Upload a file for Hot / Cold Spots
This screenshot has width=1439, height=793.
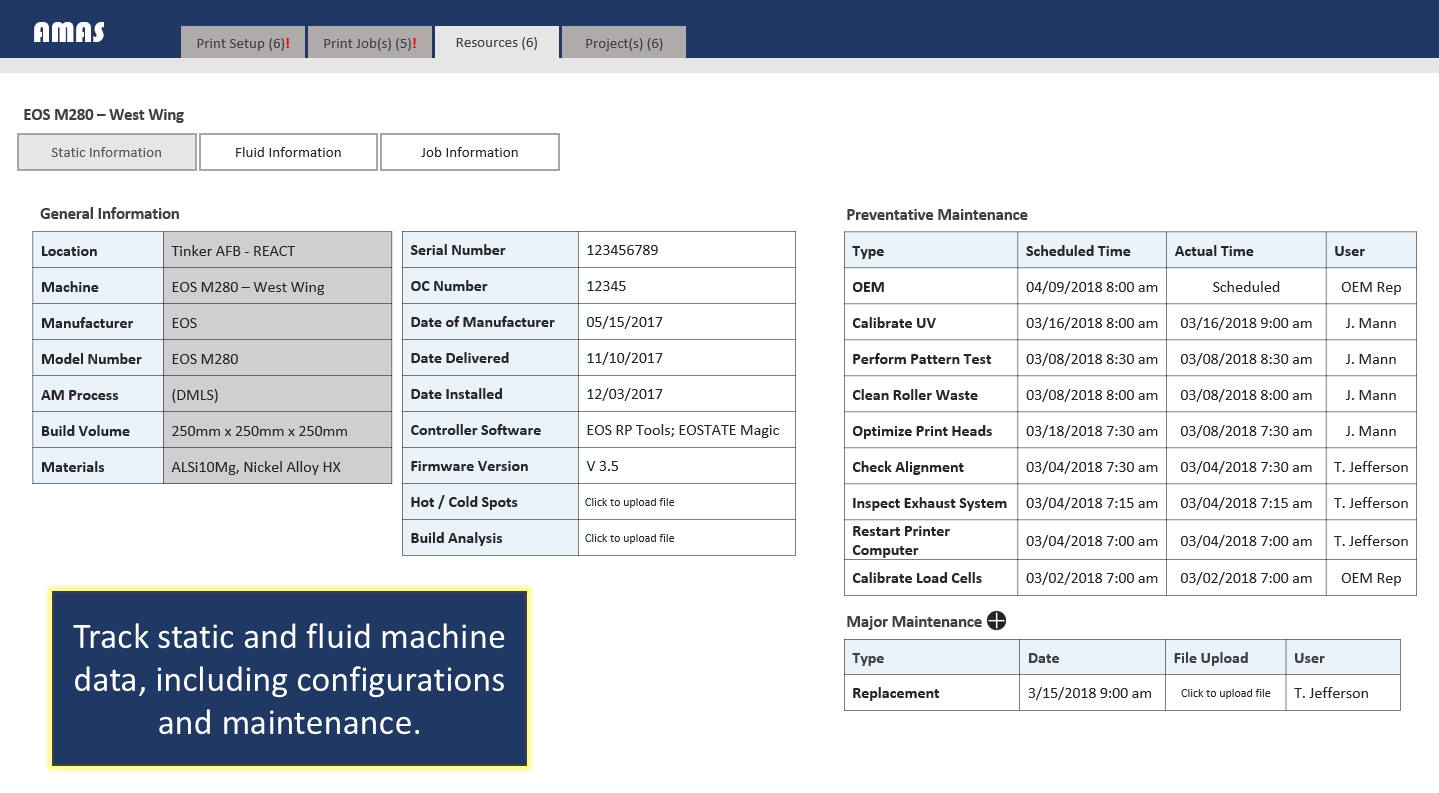pos(630,502)
